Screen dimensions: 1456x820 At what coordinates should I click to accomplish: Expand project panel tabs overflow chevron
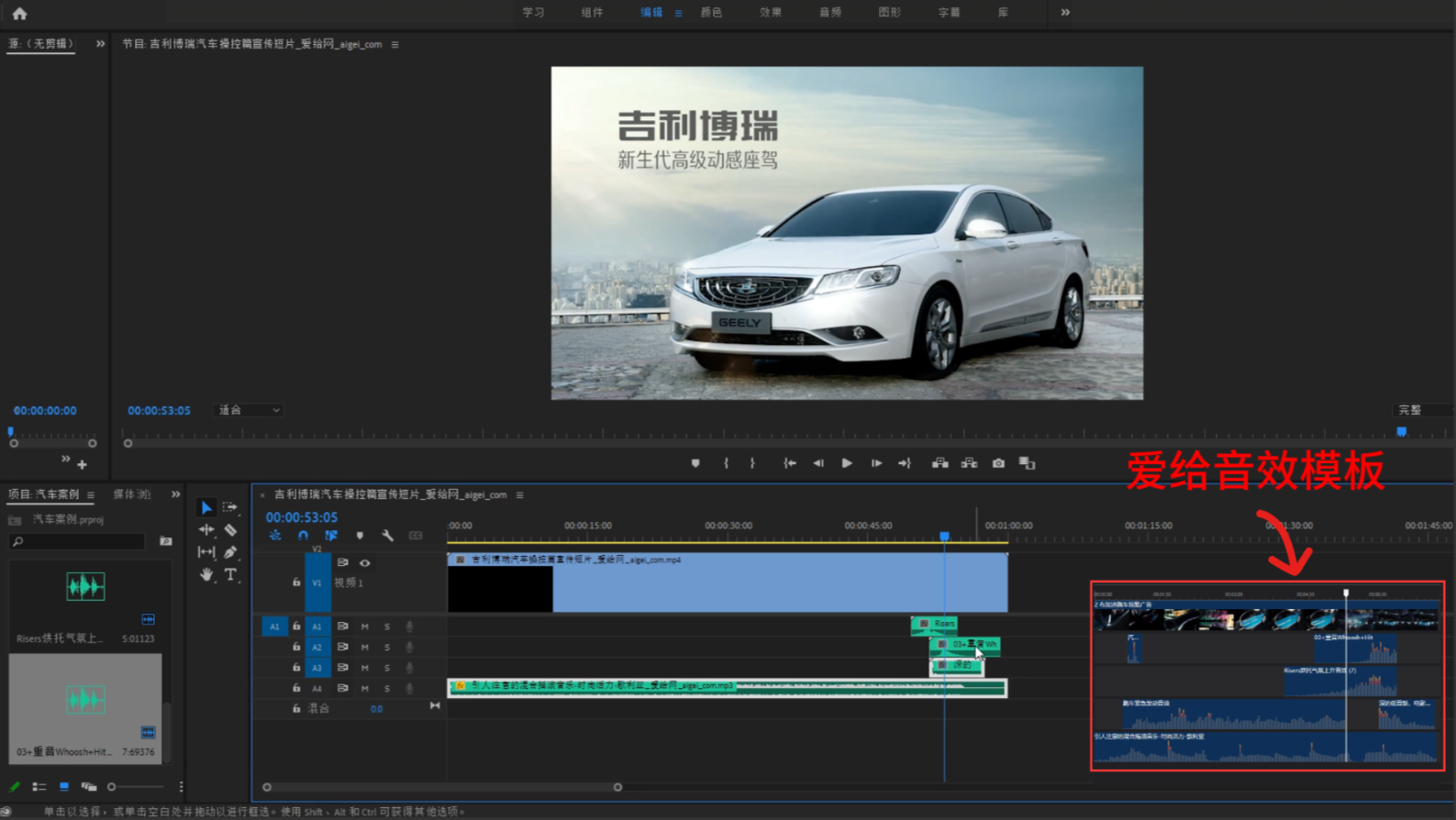176,494
